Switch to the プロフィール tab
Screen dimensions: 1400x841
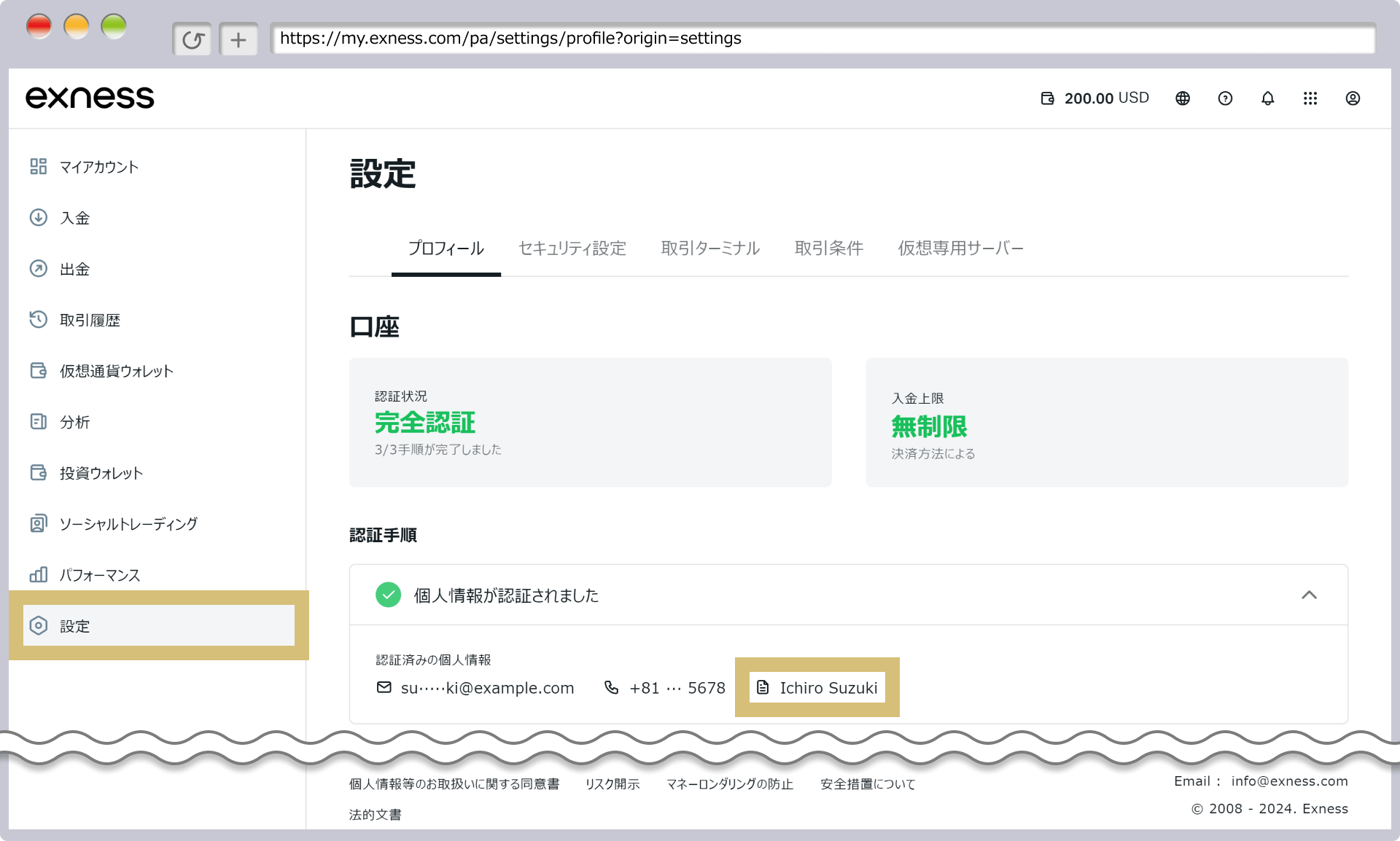point(446,249)
